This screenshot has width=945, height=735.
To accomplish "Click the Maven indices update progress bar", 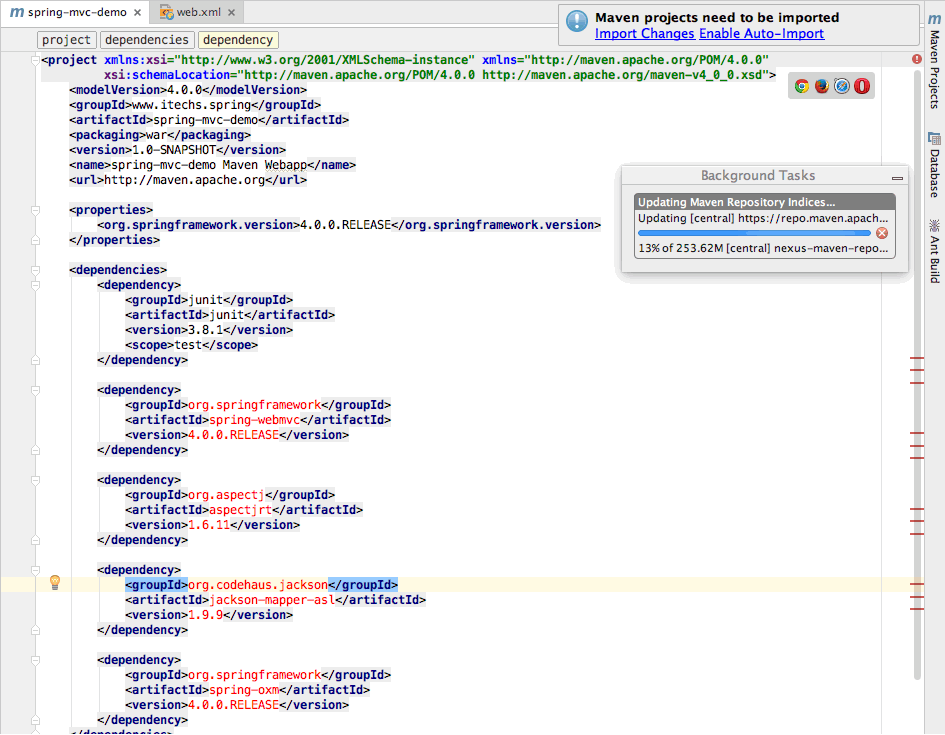I will click(x=754, y=233).
